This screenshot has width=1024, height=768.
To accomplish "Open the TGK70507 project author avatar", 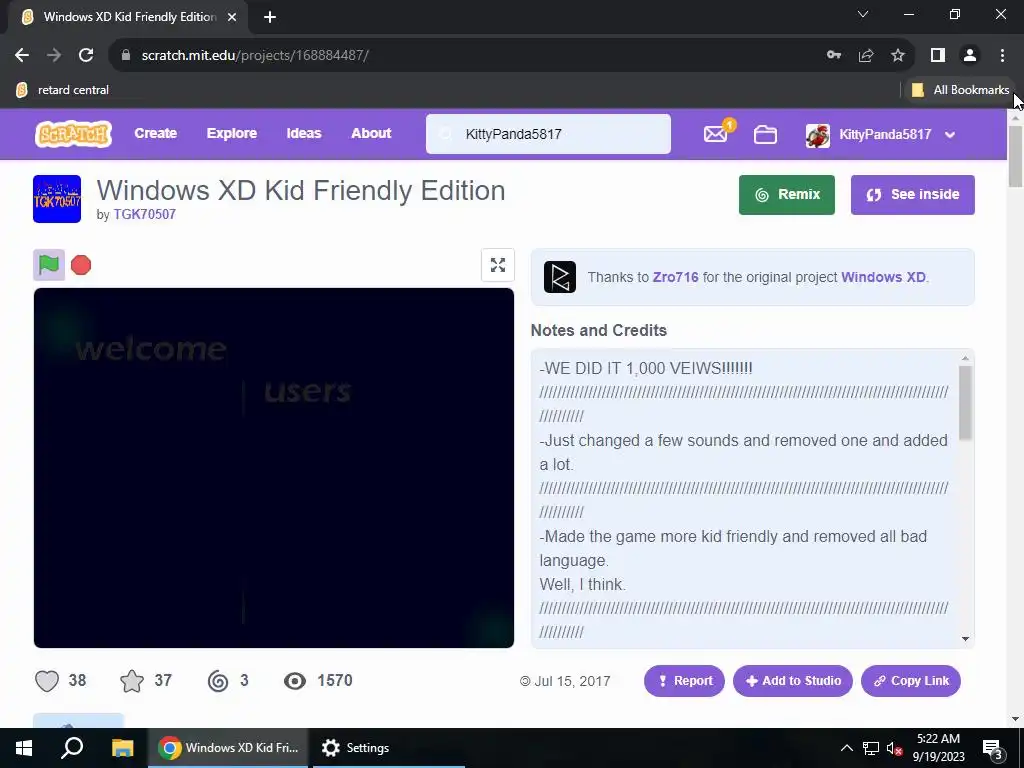I will pyautogui.click(x=57, y=199).
